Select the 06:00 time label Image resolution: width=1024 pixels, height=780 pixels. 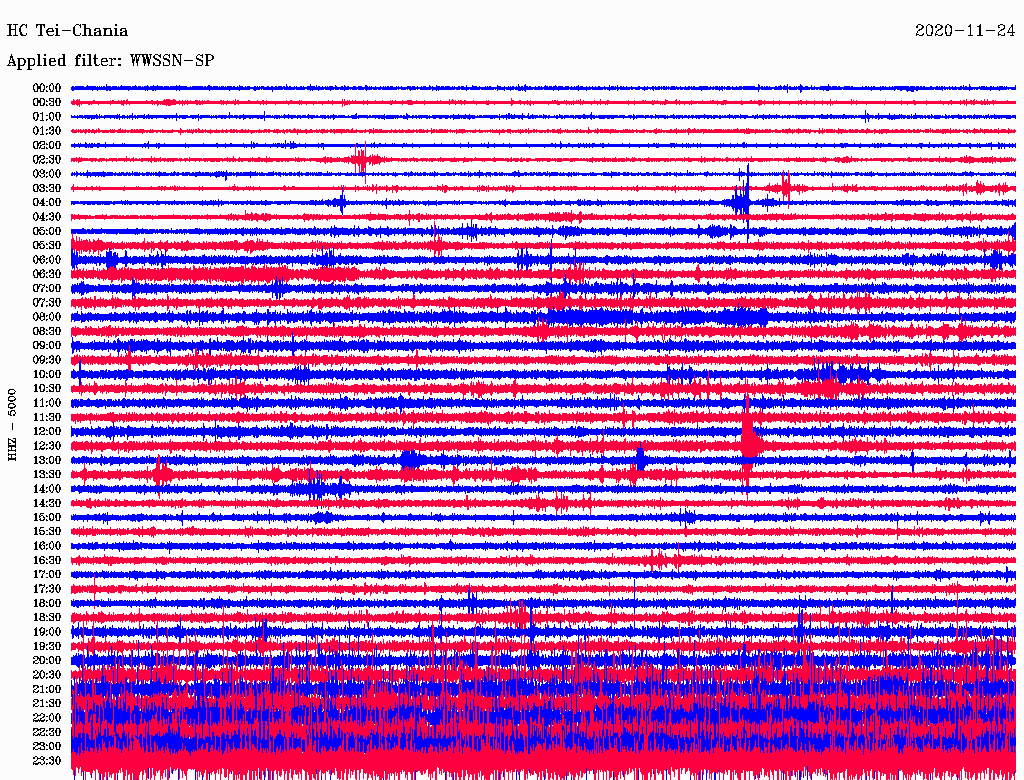pyautogui.click(x=47, y=259)
